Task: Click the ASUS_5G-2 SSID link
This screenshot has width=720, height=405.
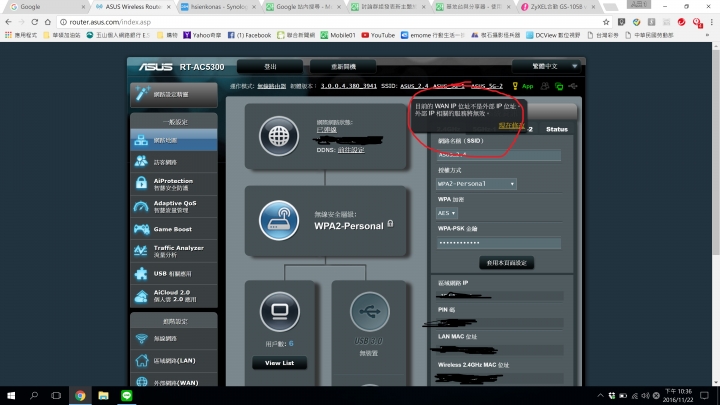Action: [487, 86]
